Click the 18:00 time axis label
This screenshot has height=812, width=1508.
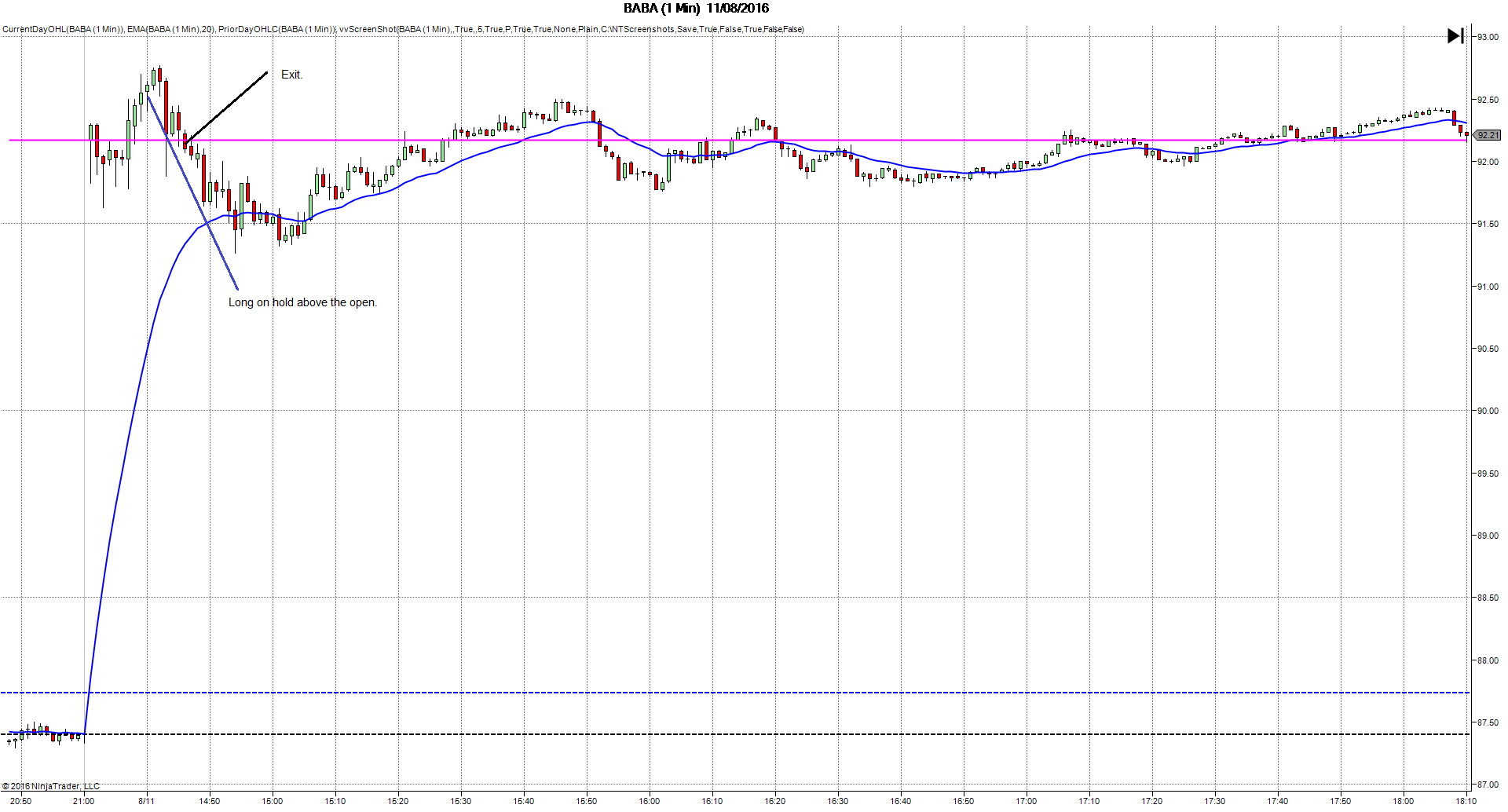pyautogui.click(x=1404, y=801)
